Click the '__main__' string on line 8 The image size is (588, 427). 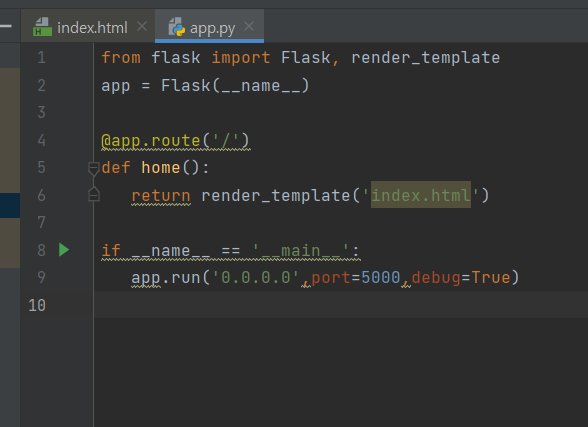(x=300, y=250)
